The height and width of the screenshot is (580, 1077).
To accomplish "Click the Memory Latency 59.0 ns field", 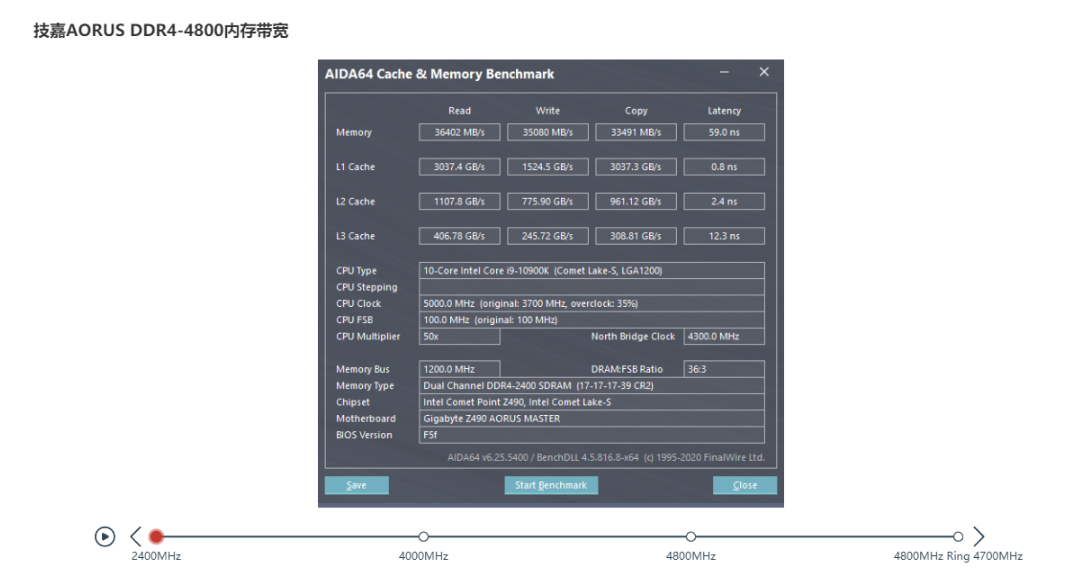I will point(724,132).
